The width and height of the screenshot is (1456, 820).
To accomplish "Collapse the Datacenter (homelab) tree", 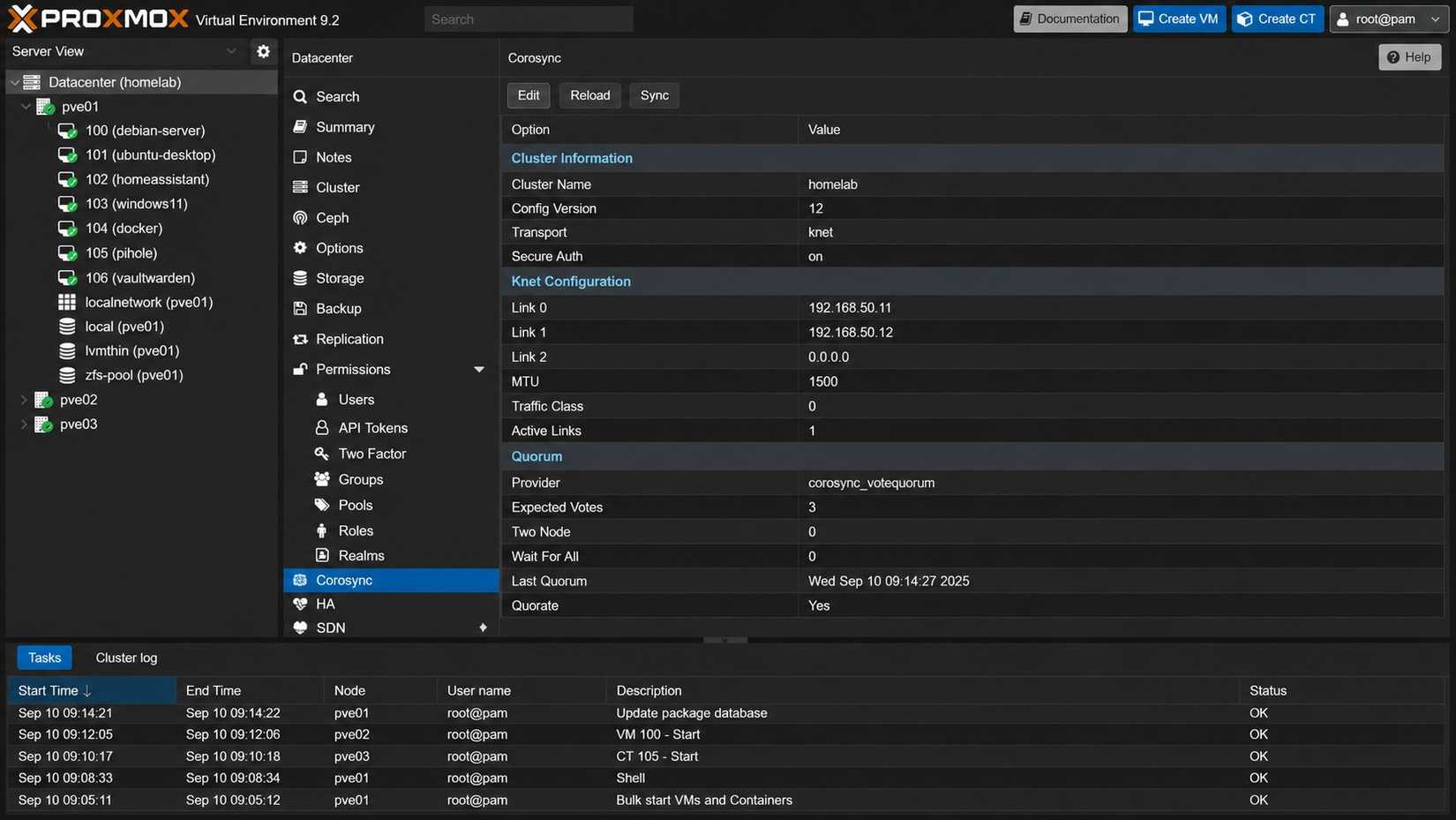I will click(x=14, y=82).
